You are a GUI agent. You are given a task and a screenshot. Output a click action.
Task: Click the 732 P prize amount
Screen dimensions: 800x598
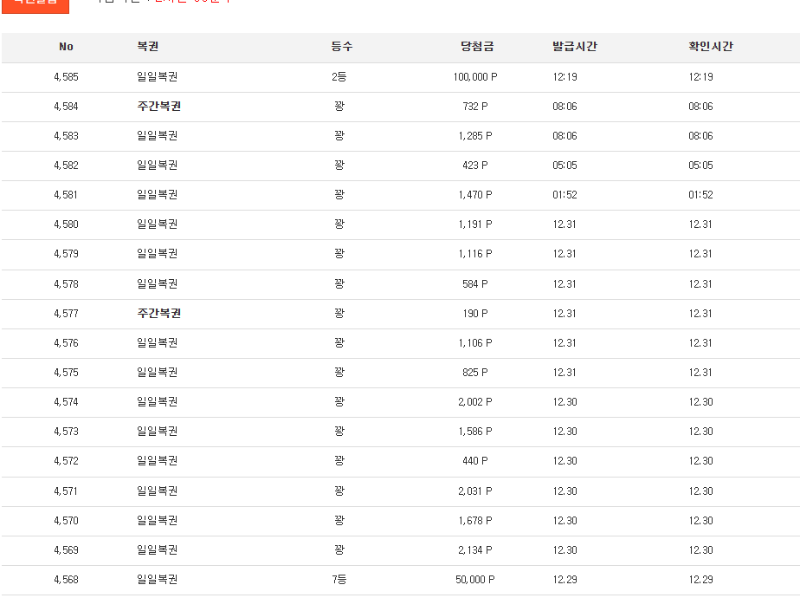tap(475, 106)
